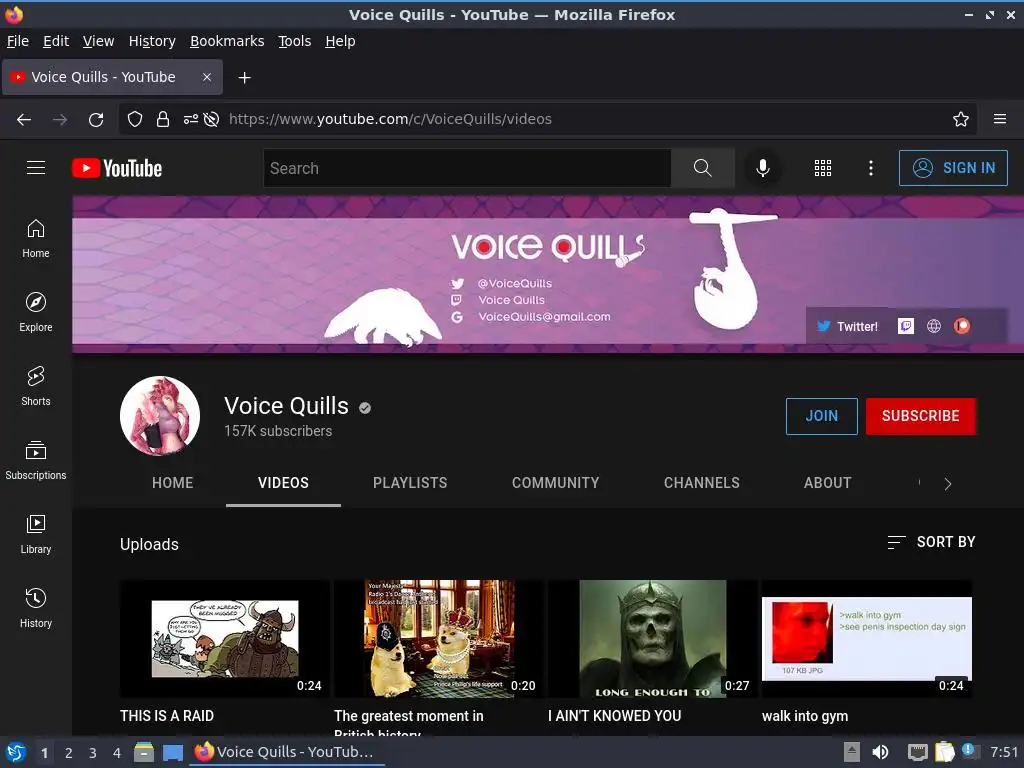Image resolution: width=1024 pixels, height=768 pixels.
Task: Click the site permissions icon in the address bar
Action: click(x=191, y=119)
